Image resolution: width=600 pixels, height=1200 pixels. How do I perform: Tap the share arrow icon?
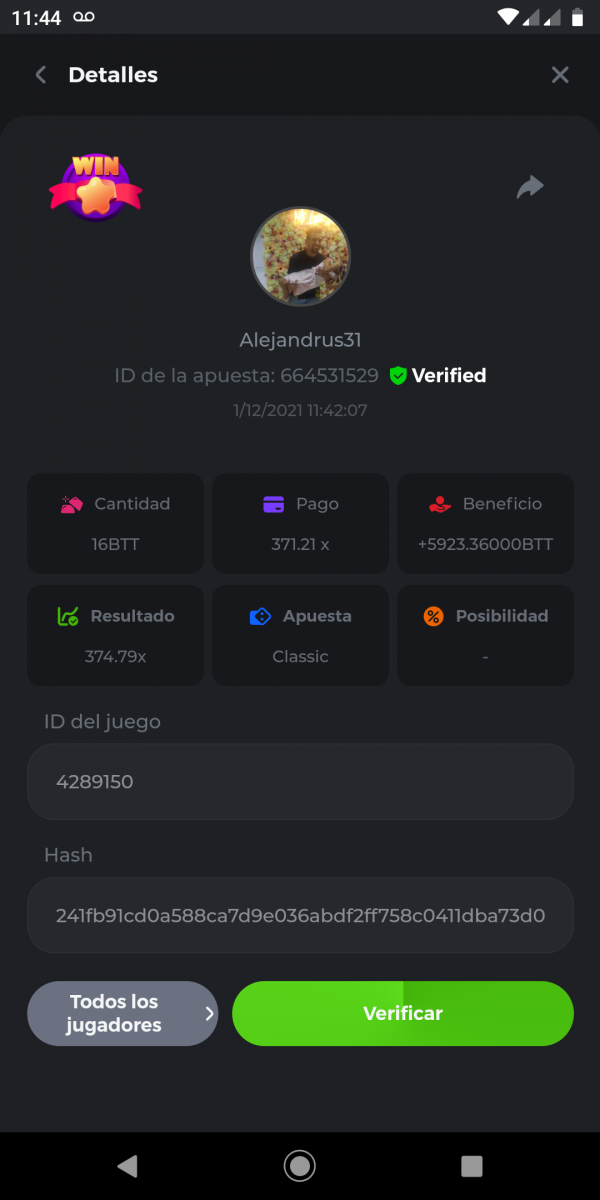(530, 187)
